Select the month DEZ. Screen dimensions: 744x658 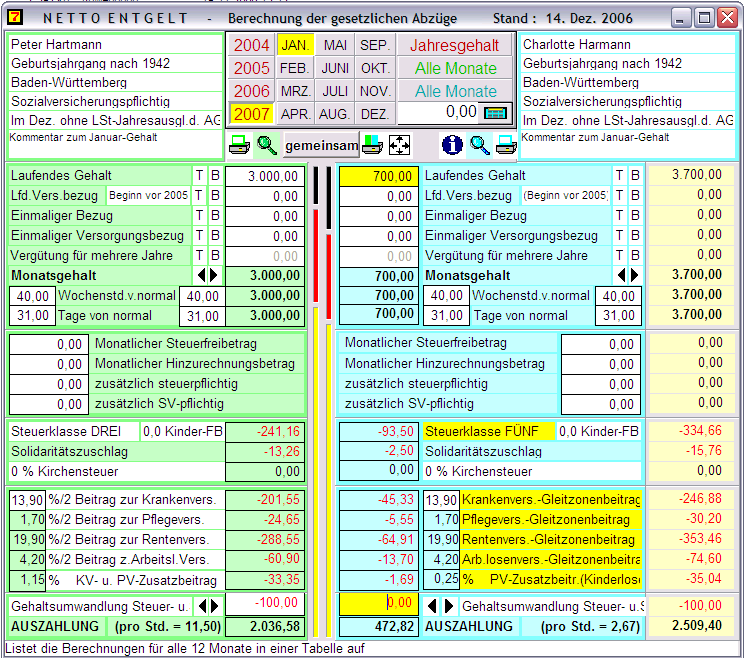point(375,114)
